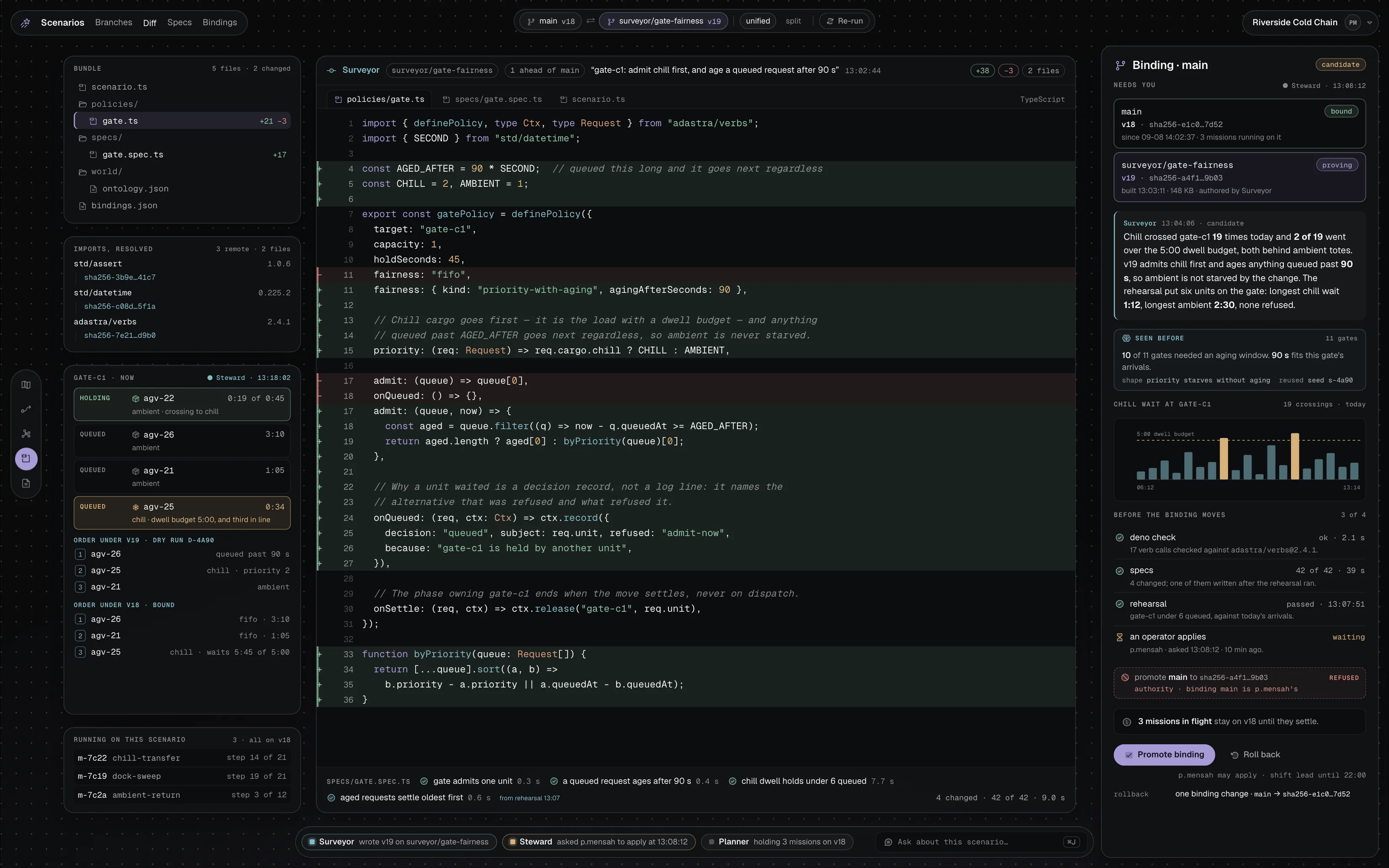Open the graph nodes icon in the sidebar
The width and height of the screenshot is (1389, 868).
[x=26, y=434]
